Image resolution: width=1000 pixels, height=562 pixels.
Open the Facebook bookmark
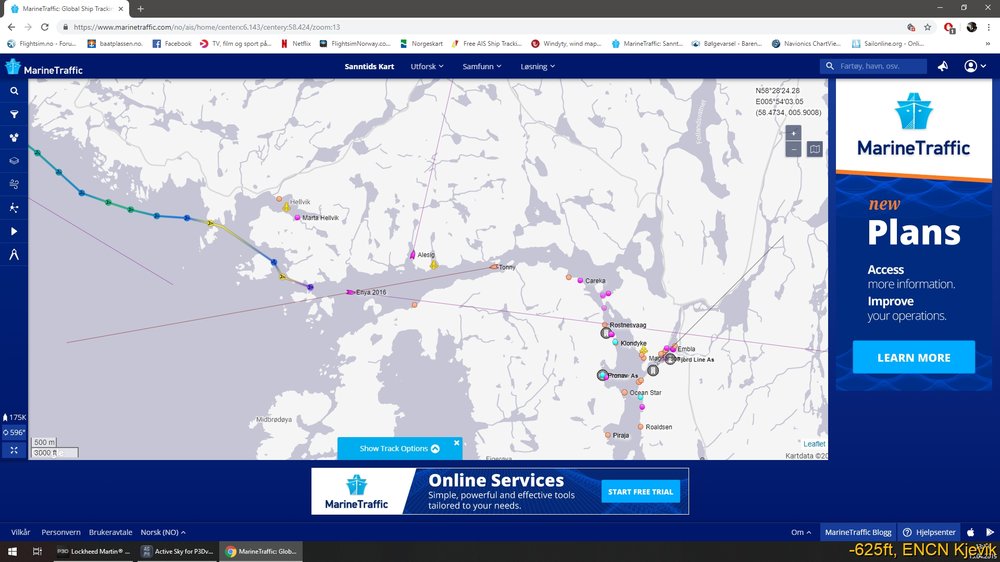[x=172, y=43]
